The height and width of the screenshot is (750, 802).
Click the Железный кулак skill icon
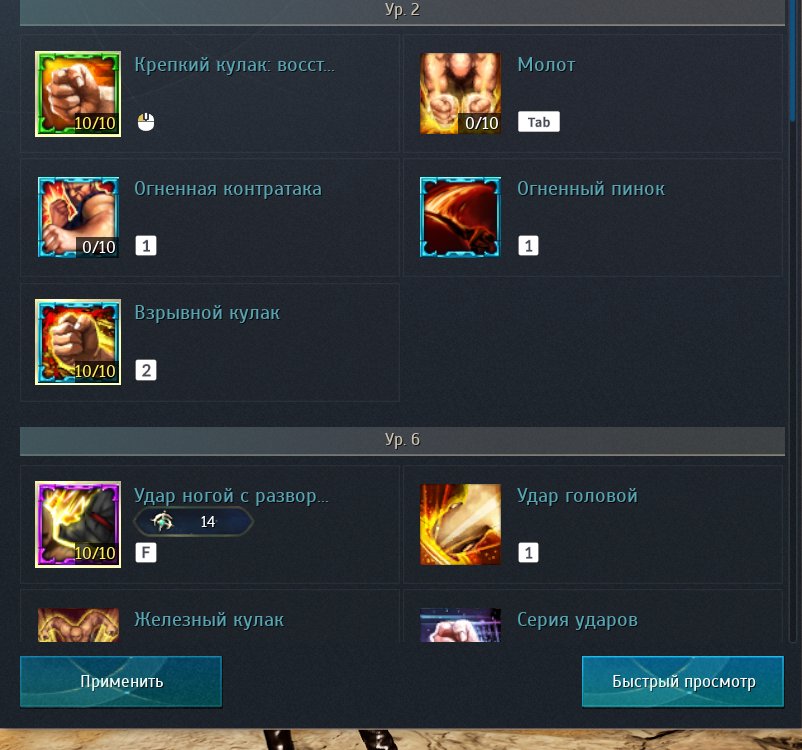tap(78, 625)
